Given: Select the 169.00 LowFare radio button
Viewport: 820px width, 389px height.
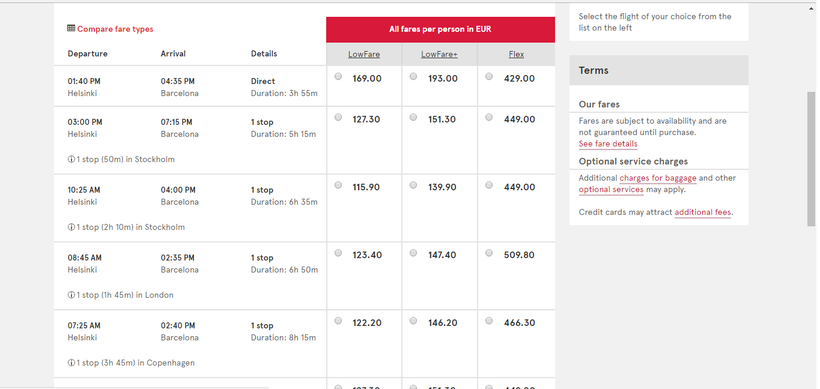Looking at the screenshot, I should click(338, 76).
